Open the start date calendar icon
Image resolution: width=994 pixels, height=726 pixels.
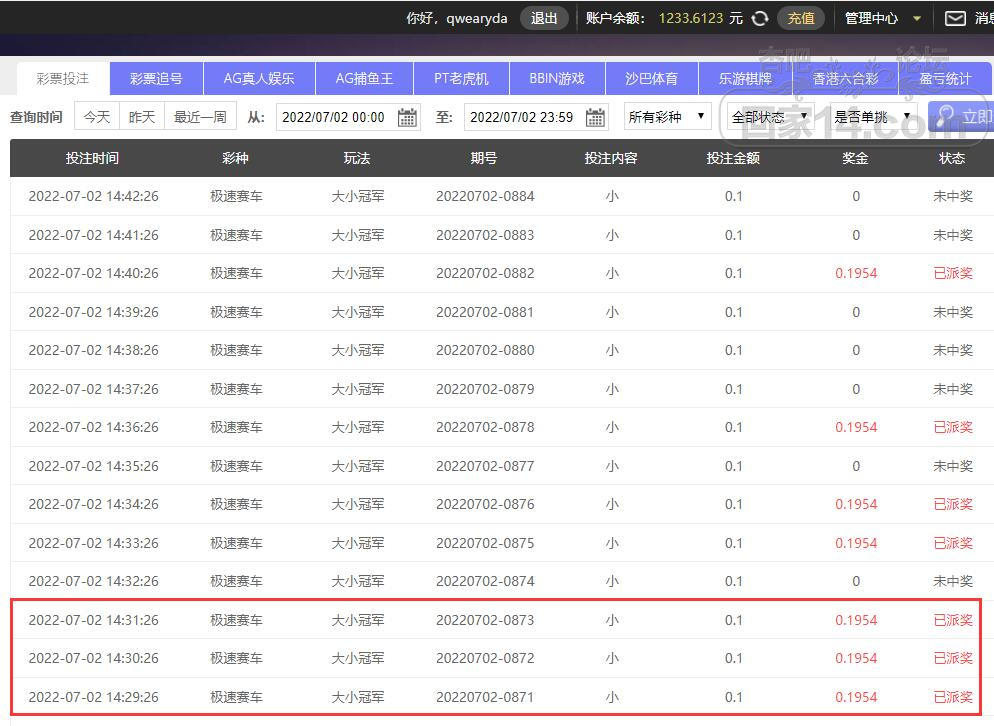pyautogui.click(x=407, y=117)
